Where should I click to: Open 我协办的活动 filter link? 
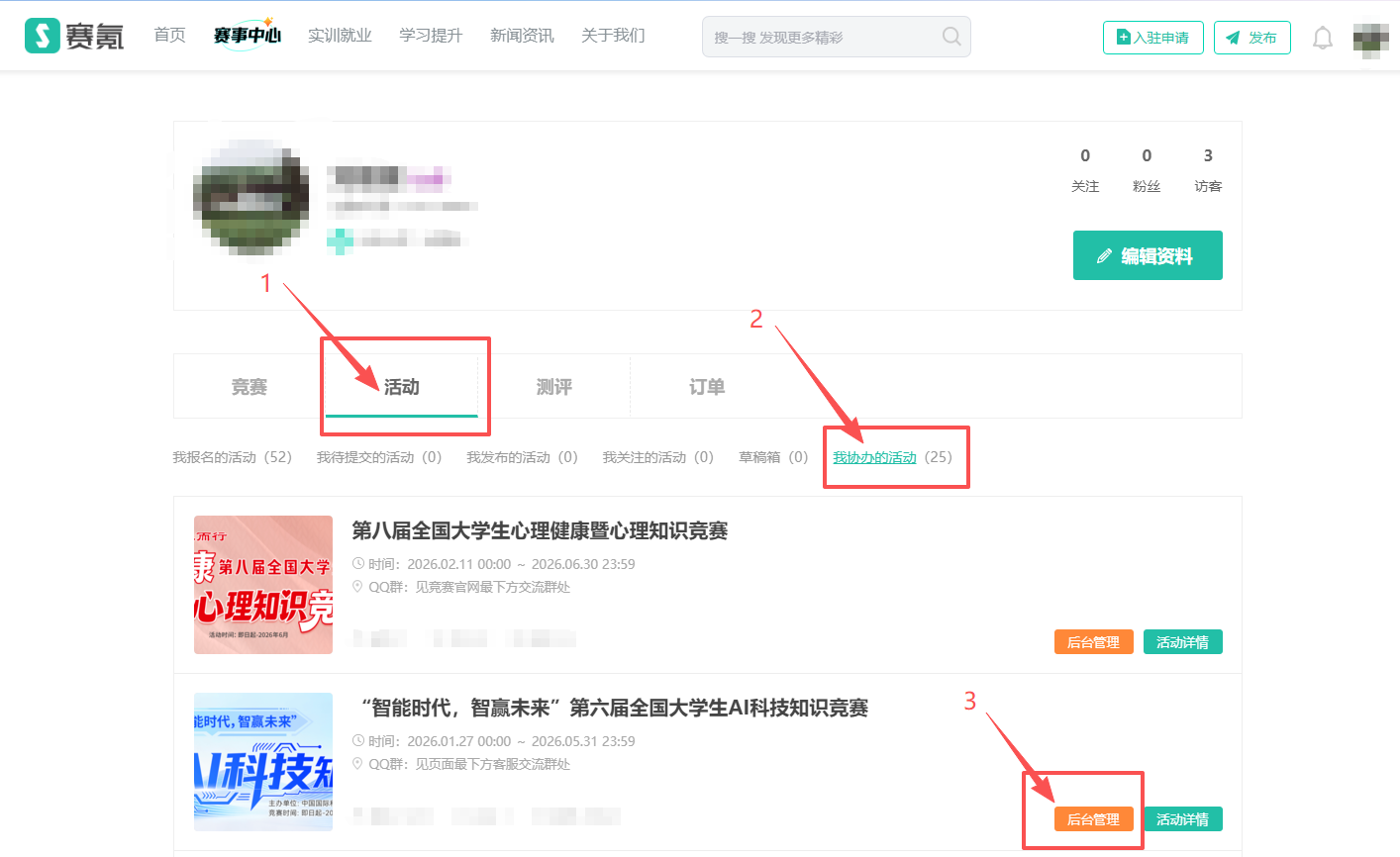(x=874, y=457)
